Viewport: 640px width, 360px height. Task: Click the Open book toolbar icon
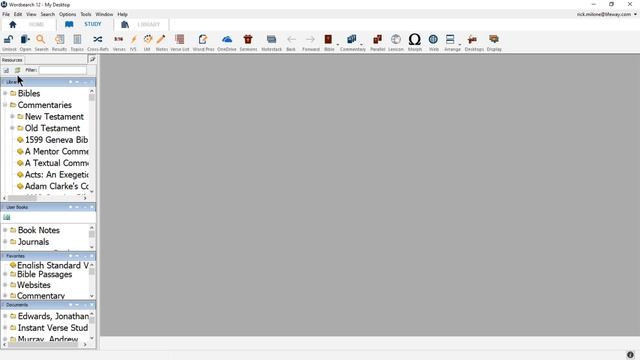click(25, 40)
